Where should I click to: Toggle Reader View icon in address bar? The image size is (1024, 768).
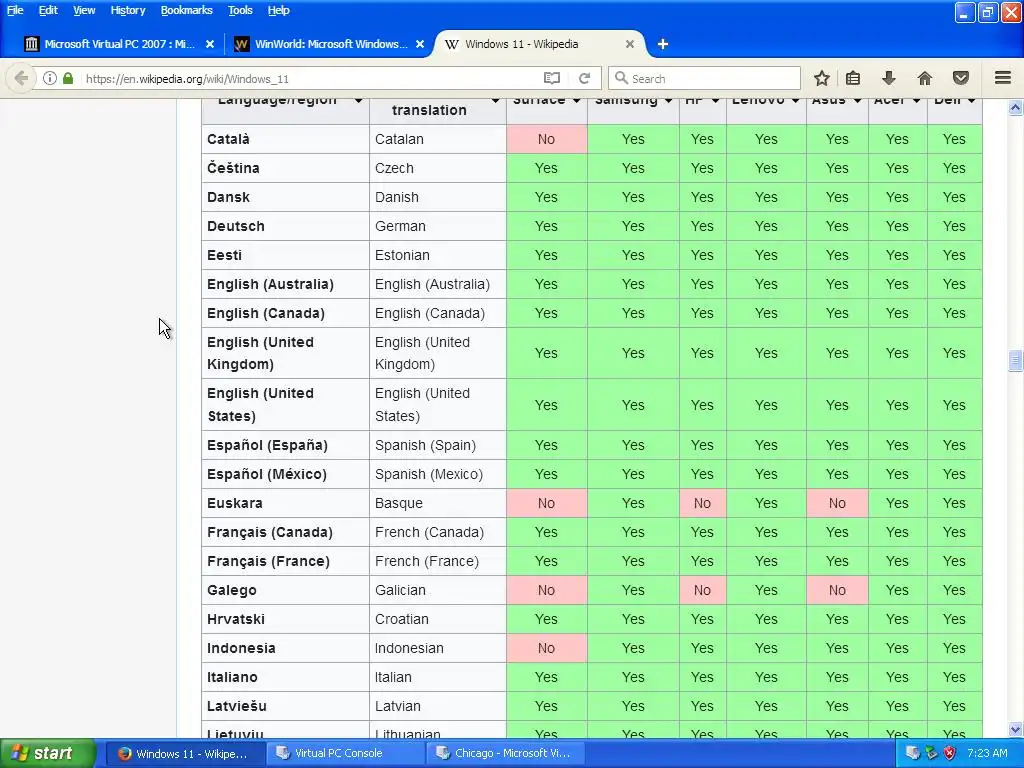(552, 78)
